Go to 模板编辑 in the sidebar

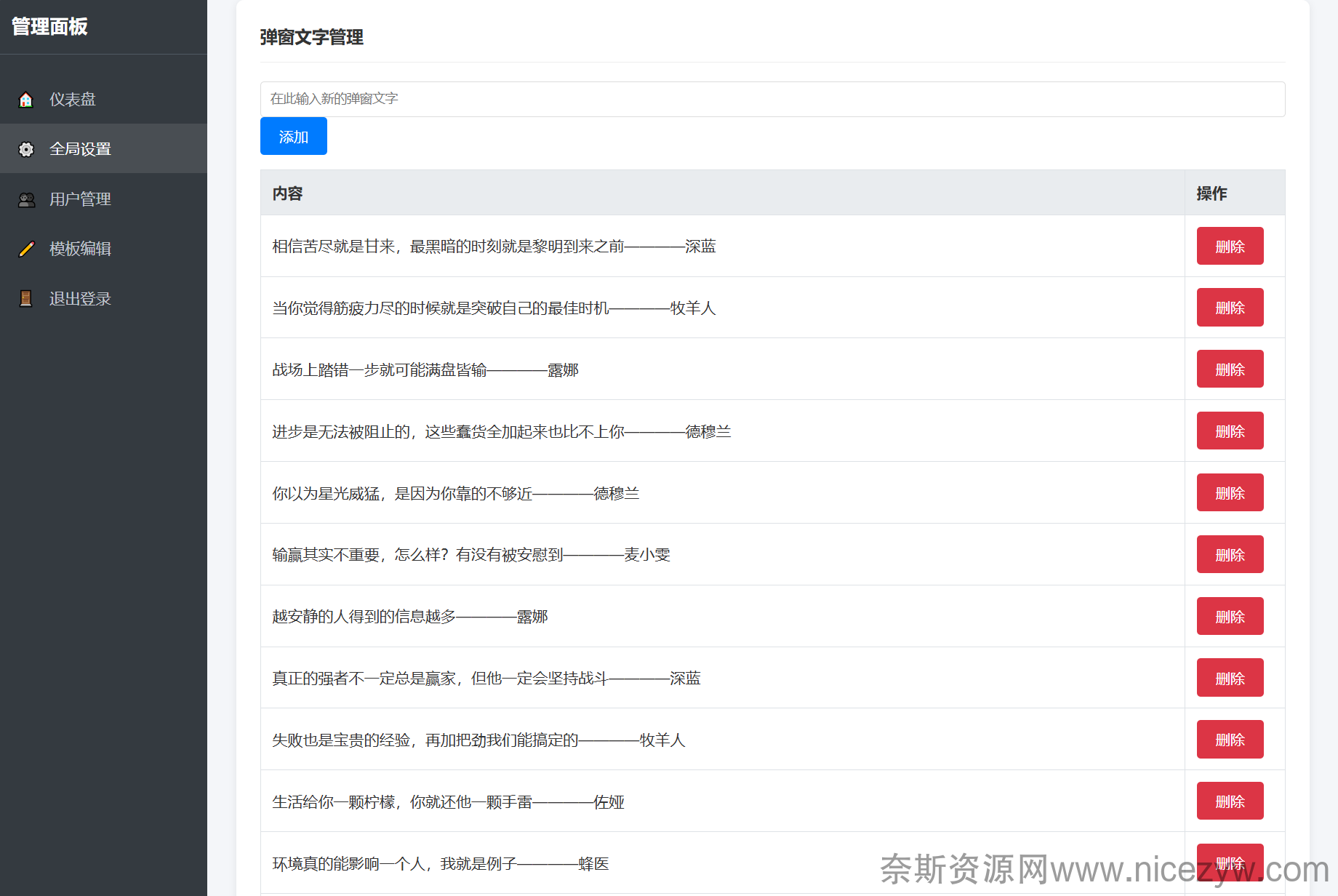tap(80, 249)
